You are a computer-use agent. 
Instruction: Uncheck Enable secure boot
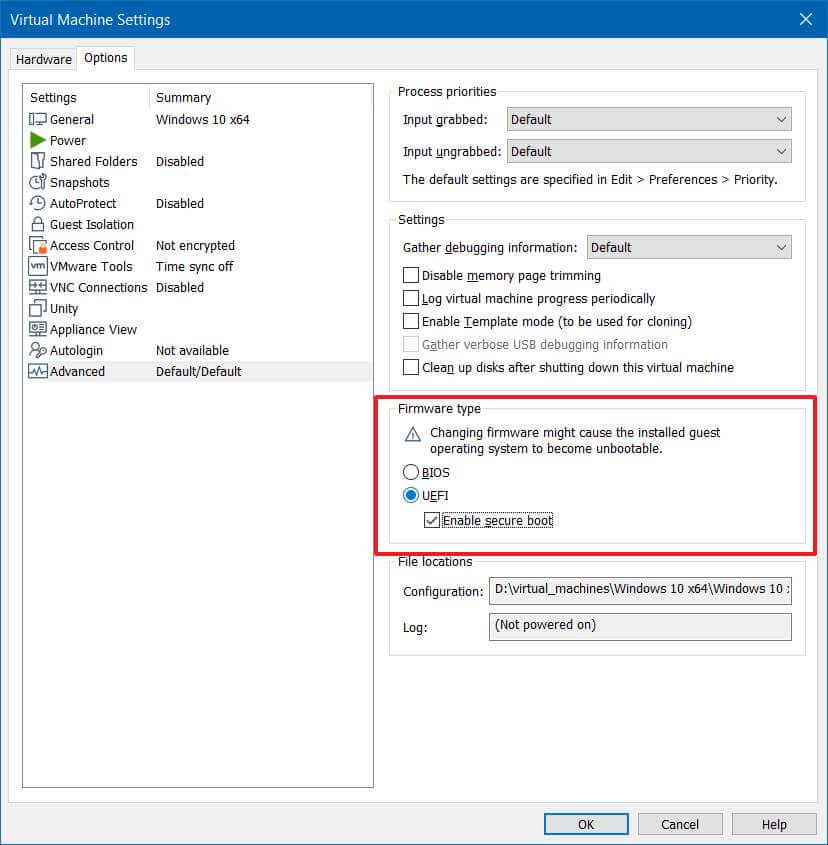click(x=432, y=520)
